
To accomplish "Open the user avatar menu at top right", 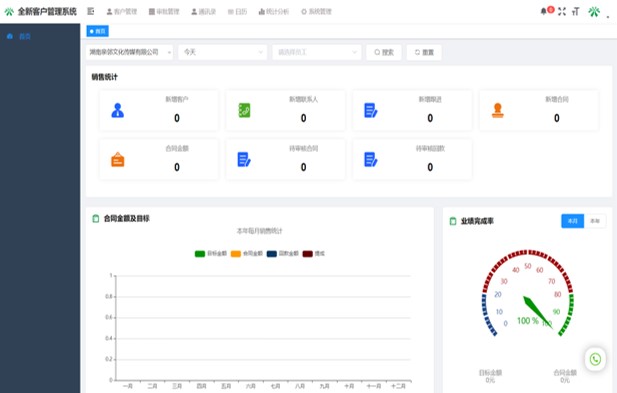I will [594, 12].
